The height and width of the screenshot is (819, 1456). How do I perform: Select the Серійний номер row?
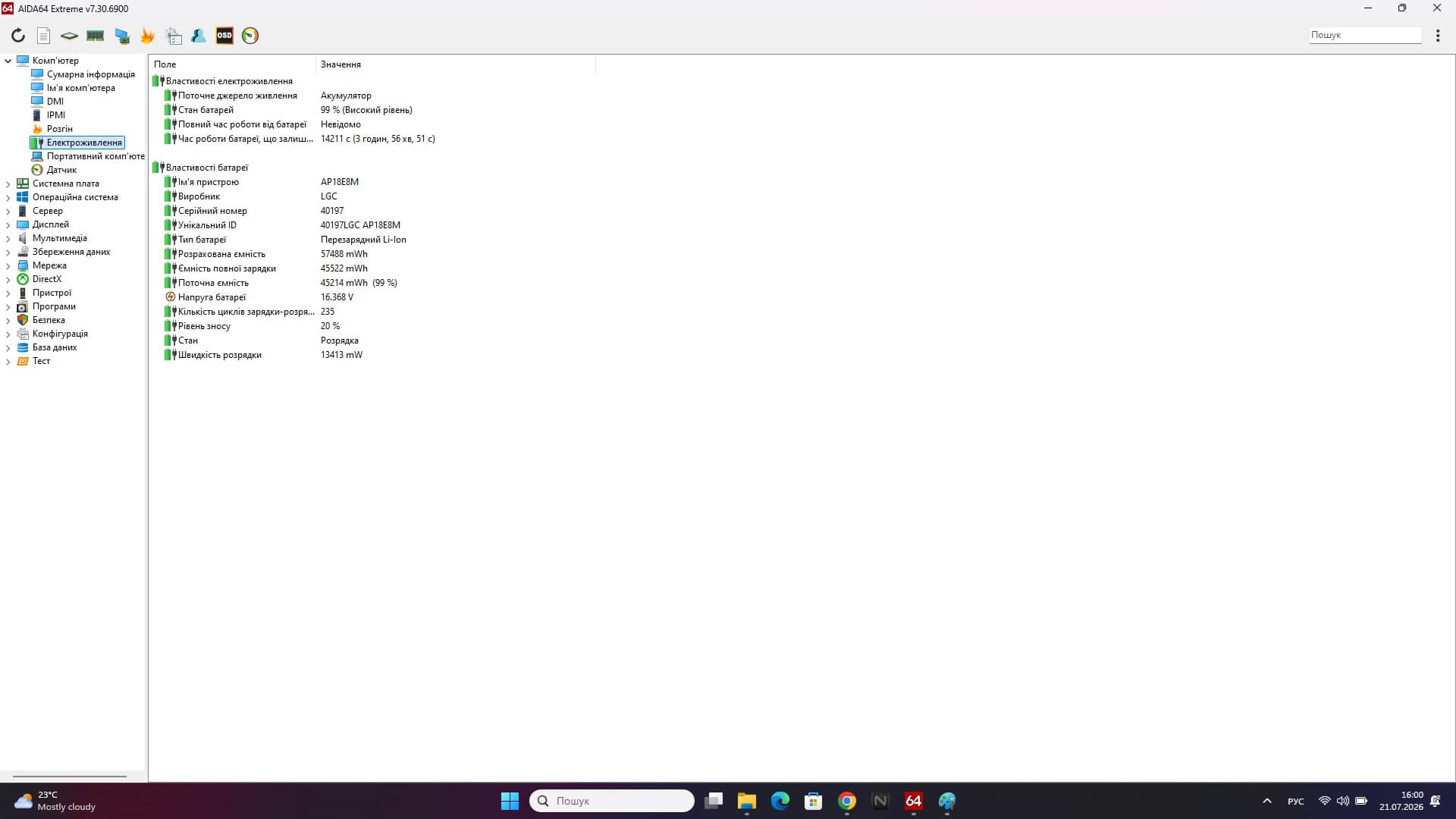tap(372, 211)
